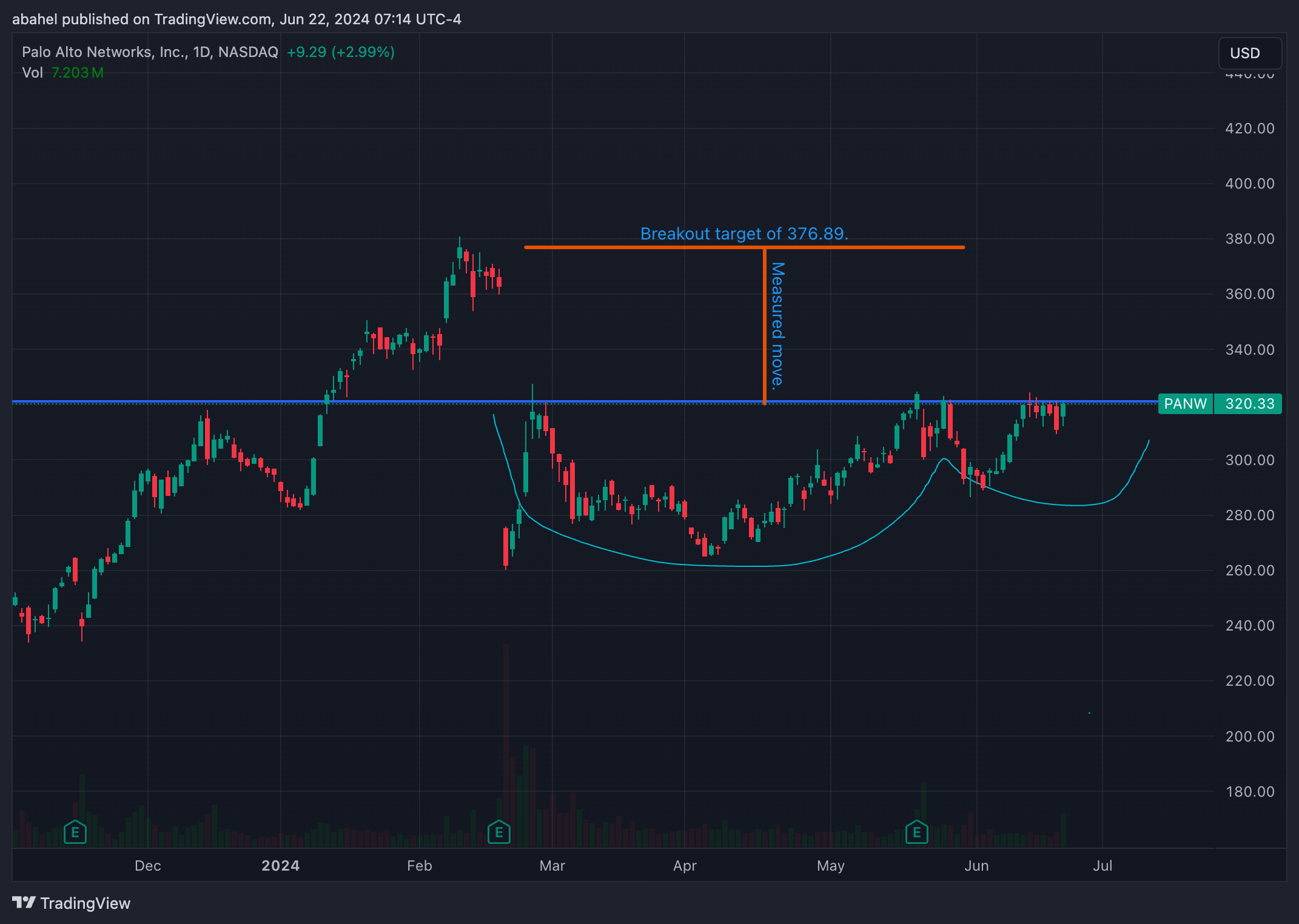The width and height of the screenshot is (1299, 924).
Task: Click the Palo Alto Networks symbol title
Action: coord(150,52)
